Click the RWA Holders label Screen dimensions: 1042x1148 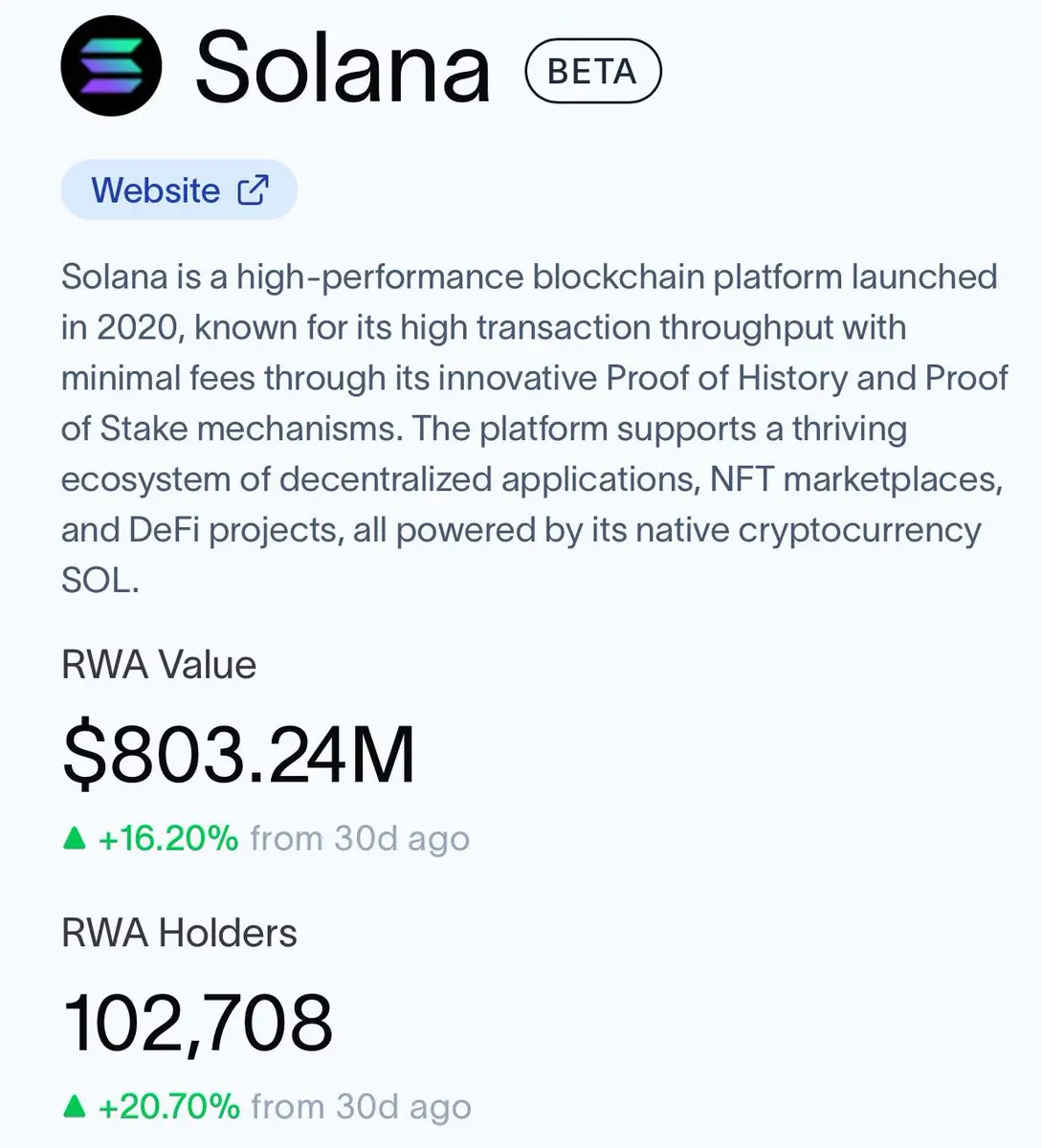coord(179,933)
